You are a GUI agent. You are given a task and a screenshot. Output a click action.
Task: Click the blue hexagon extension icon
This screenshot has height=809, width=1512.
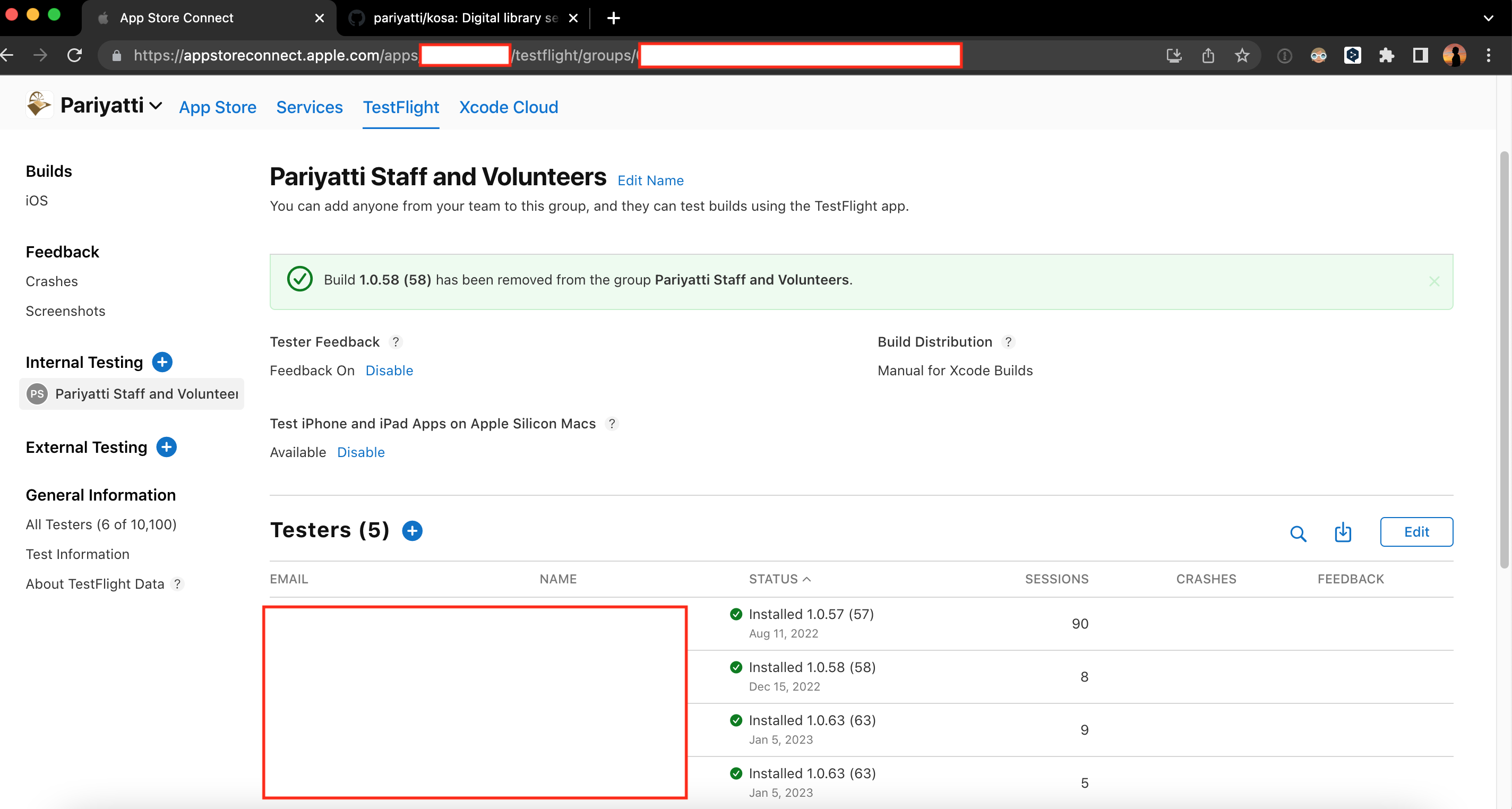click(x=1352, y=56)
